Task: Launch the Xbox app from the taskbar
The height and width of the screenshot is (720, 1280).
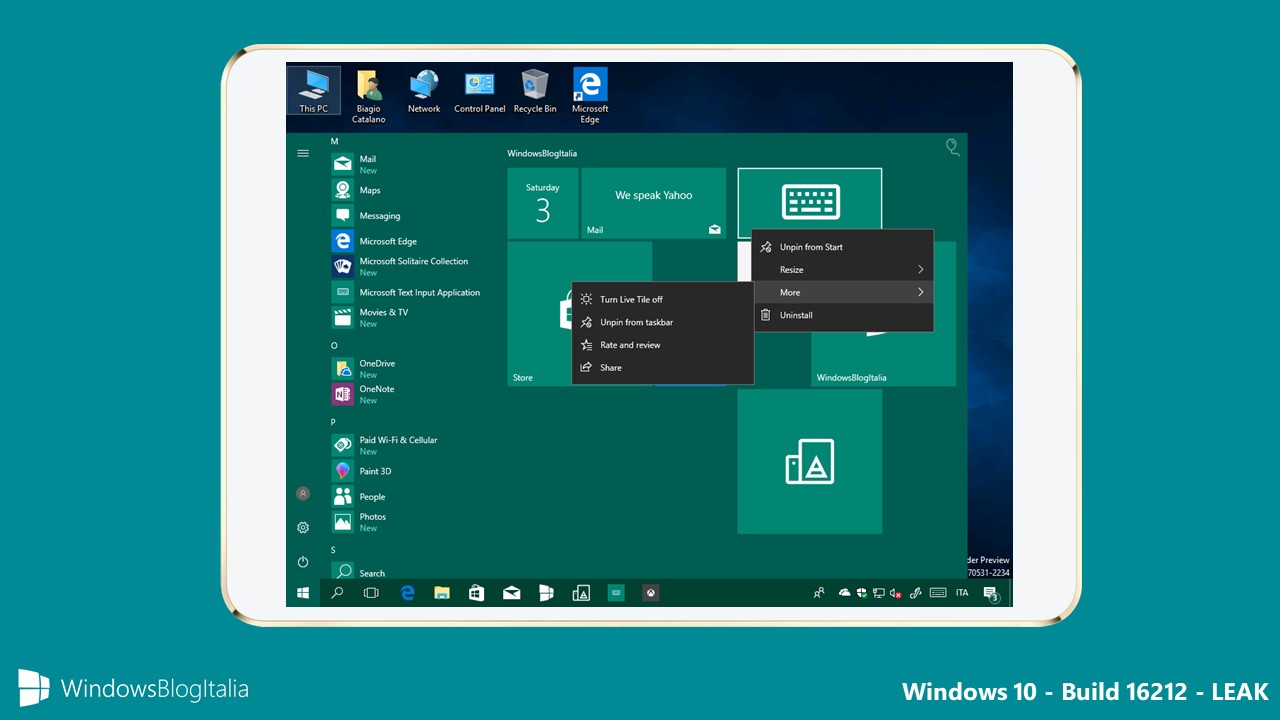Action: tap(650, 593)
